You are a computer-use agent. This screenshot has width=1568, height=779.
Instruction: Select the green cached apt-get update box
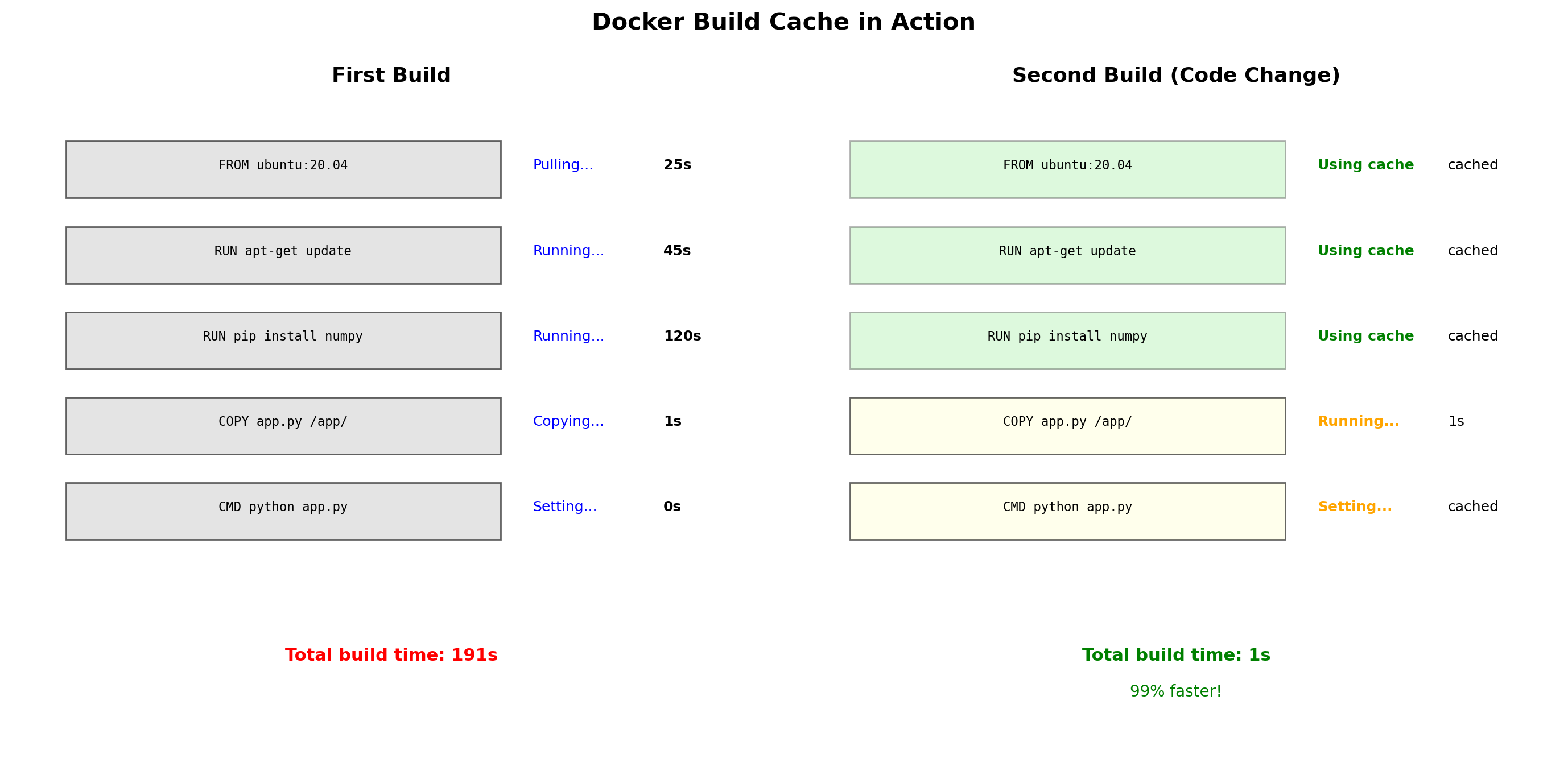[x=1067, y=255]
